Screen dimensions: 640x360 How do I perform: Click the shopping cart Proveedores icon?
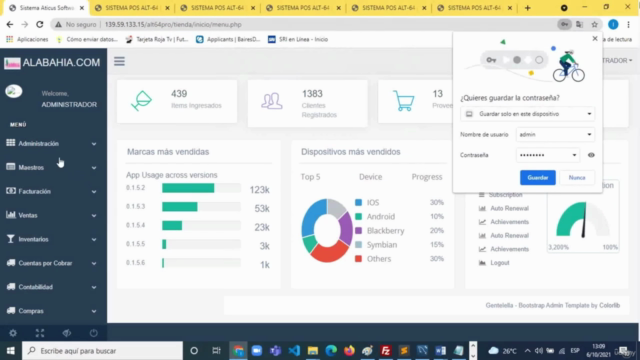coord(403,100)
